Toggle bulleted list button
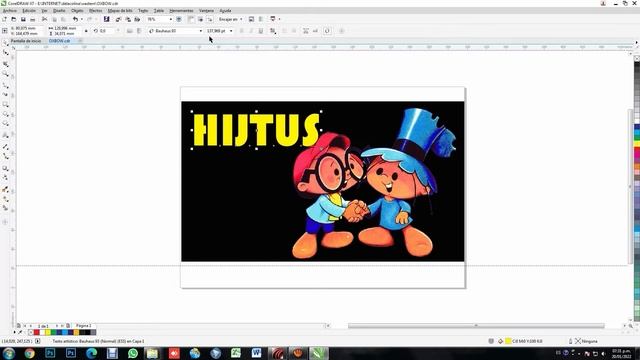The image size is (640, 360). [x=284, y=31]
